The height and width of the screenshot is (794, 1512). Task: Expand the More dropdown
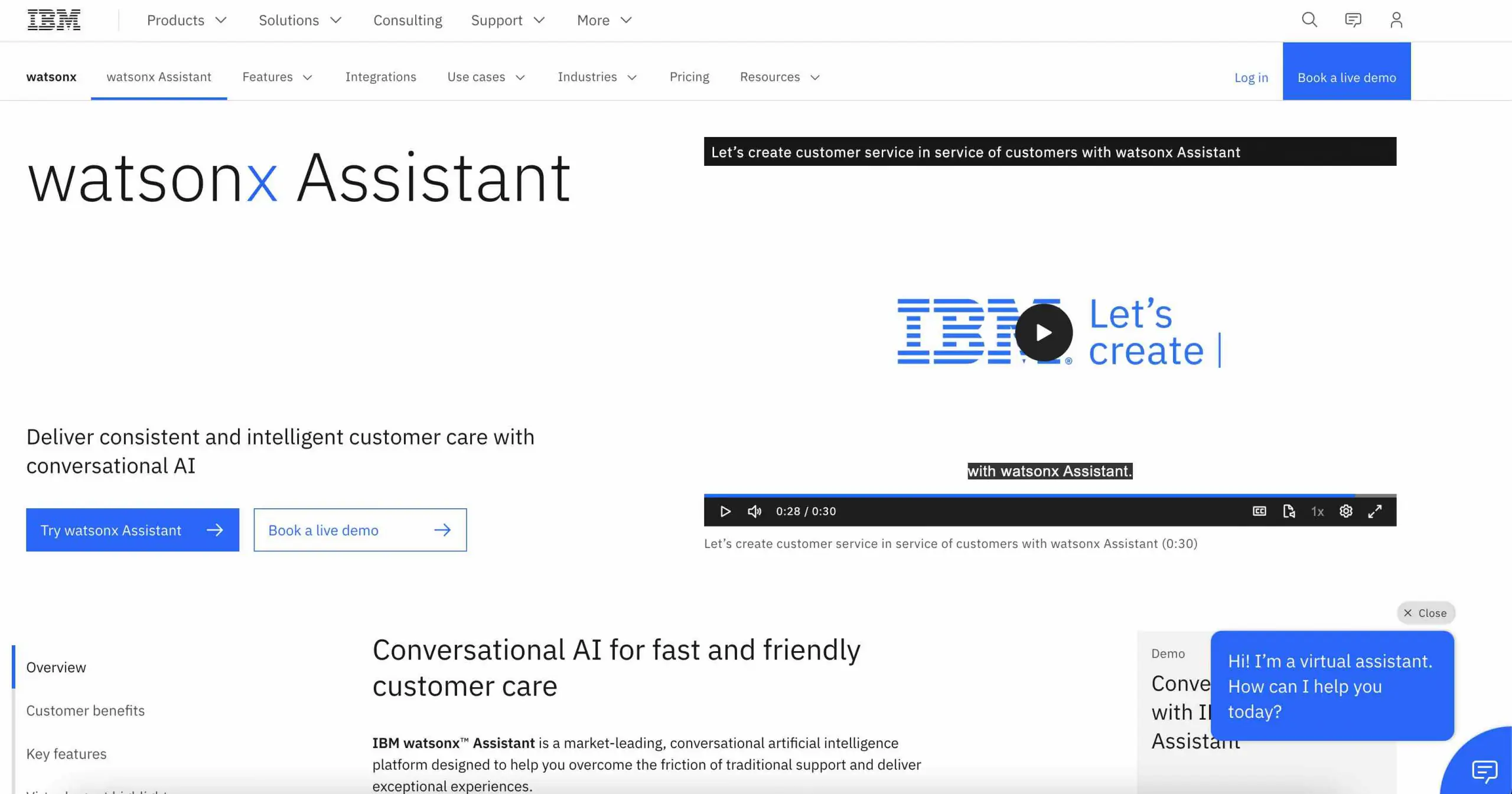click(x=605, y=20)
